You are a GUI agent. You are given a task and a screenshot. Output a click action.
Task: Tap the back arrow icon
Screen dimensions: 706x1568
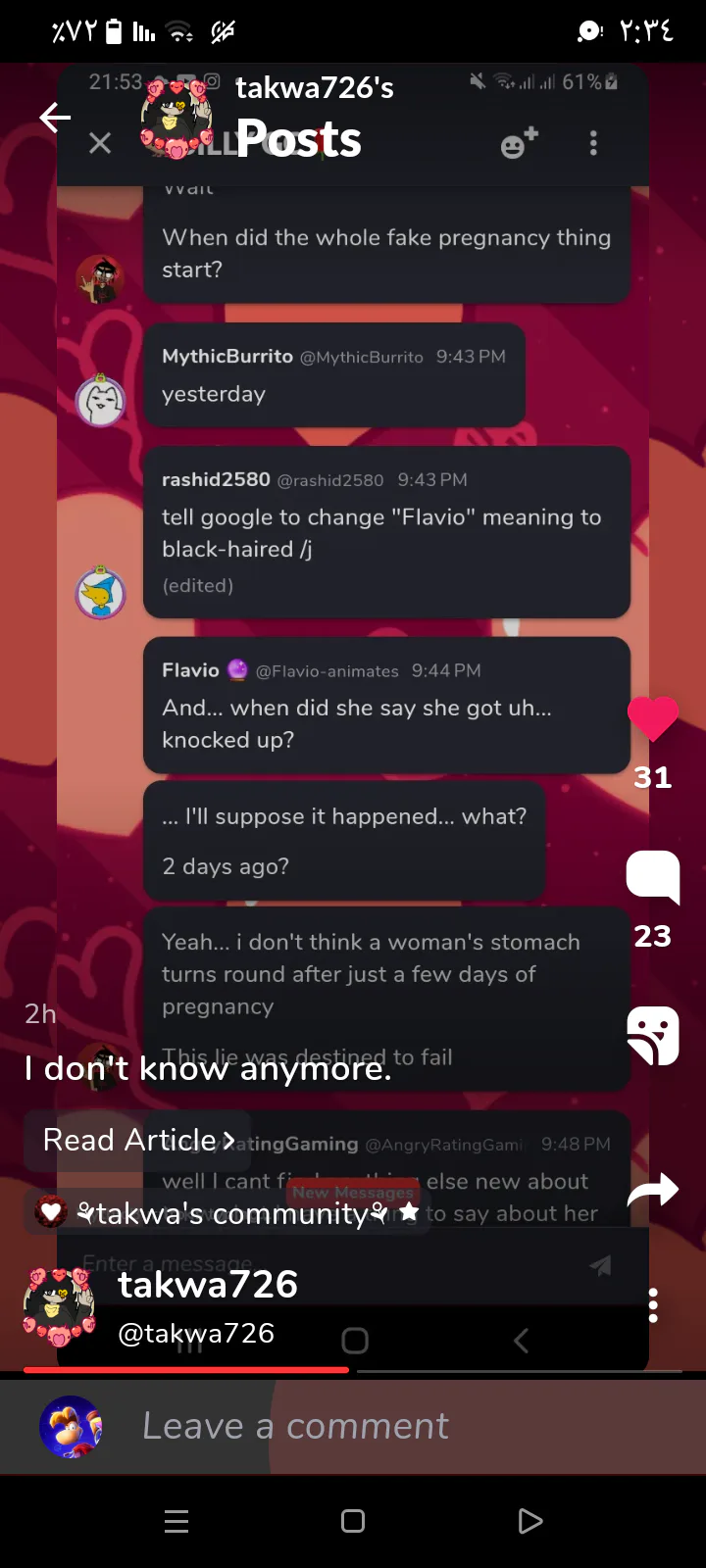pos(55,119)
